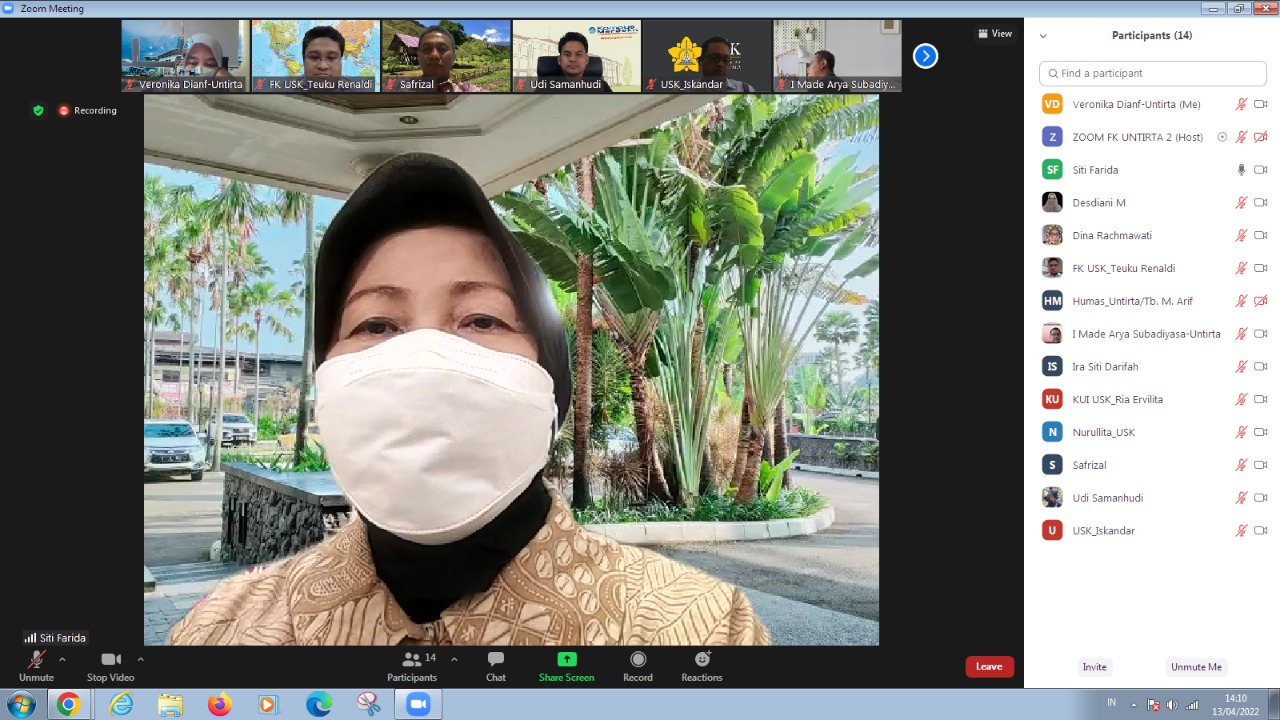
Task: Unmute the microphone in the toolbar
Action: [x=36, y=660]
